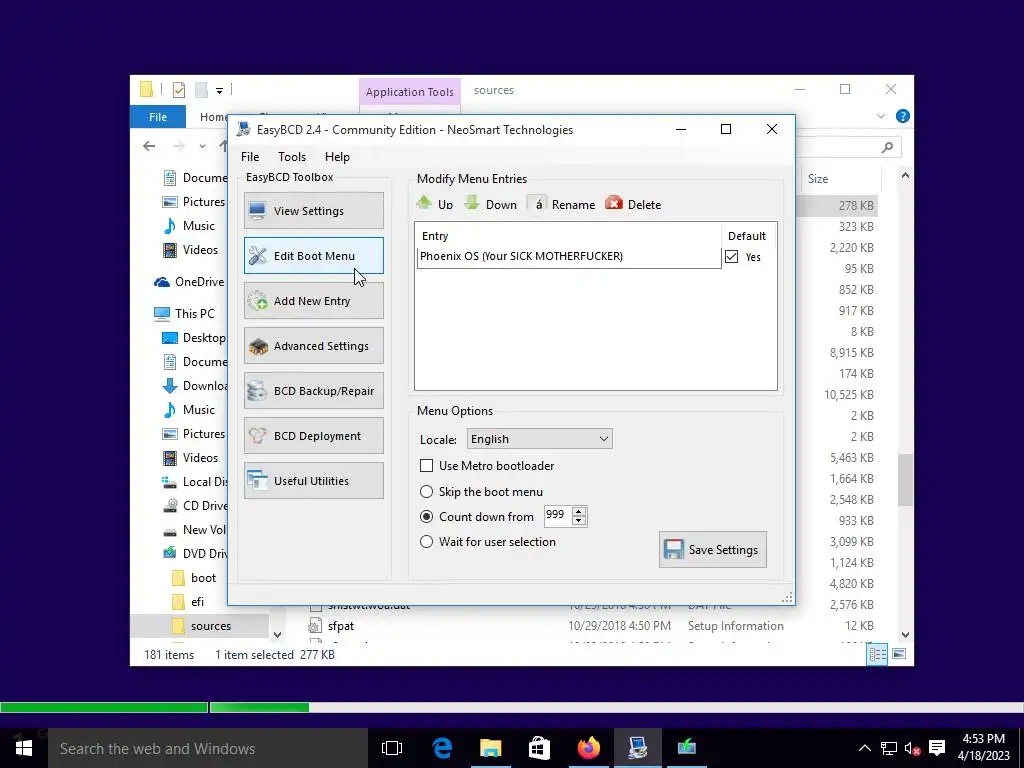The height and width of the screenshot is (768, 1024).
Task: Uncheck the Default checkbox for Phoenix OS
Action: (x=731, y=257)
